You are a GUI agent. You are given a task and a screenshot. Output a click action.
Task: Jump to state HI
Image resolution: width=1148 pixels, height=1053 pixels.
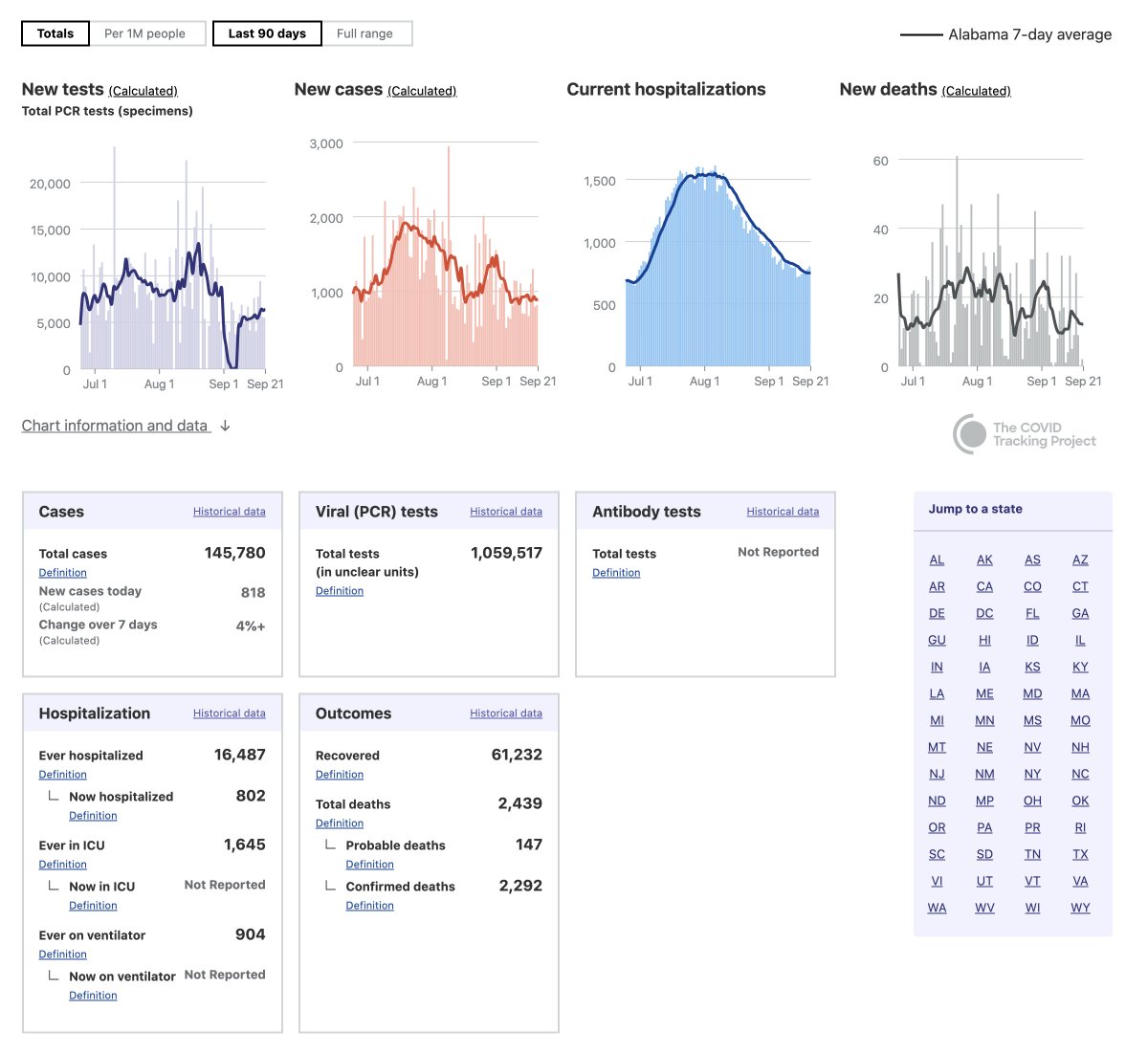pos(984,640)
